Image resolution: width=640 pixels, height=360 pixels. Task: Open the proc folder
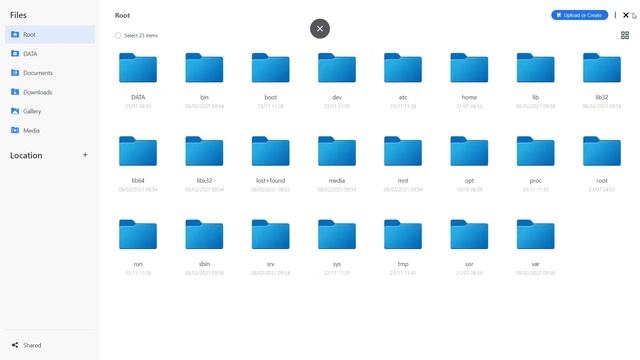click(x=536, y=151)
